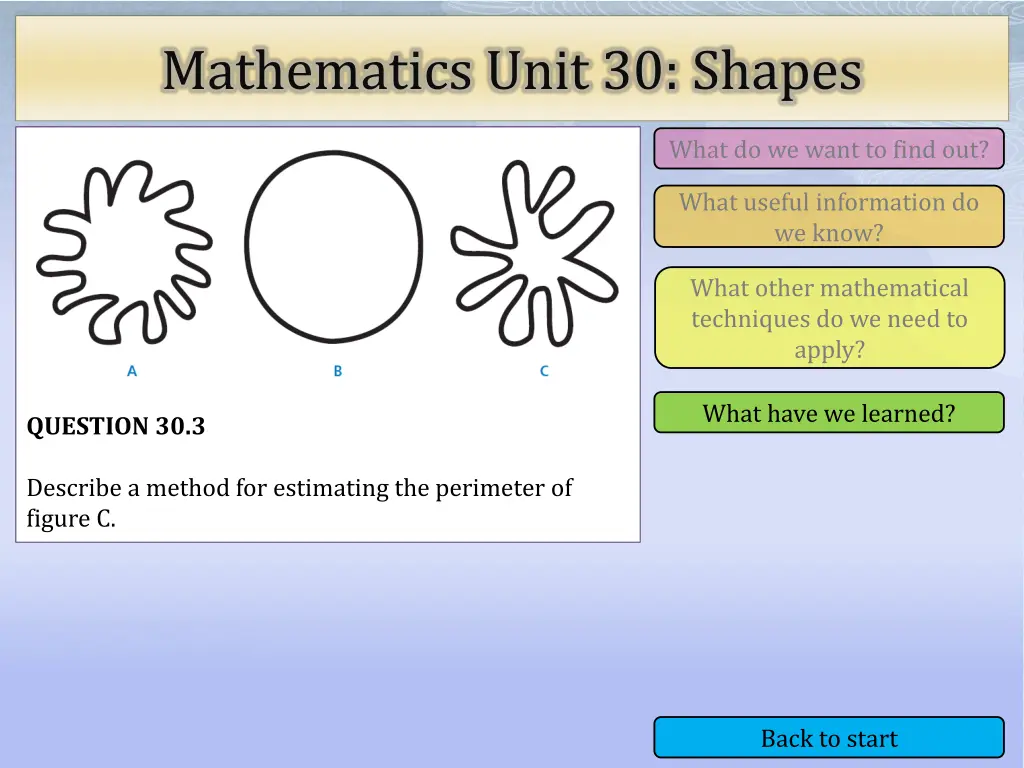Click the circle figure B
Viewport: 1024px width, 768px height.
pos(334,246)
